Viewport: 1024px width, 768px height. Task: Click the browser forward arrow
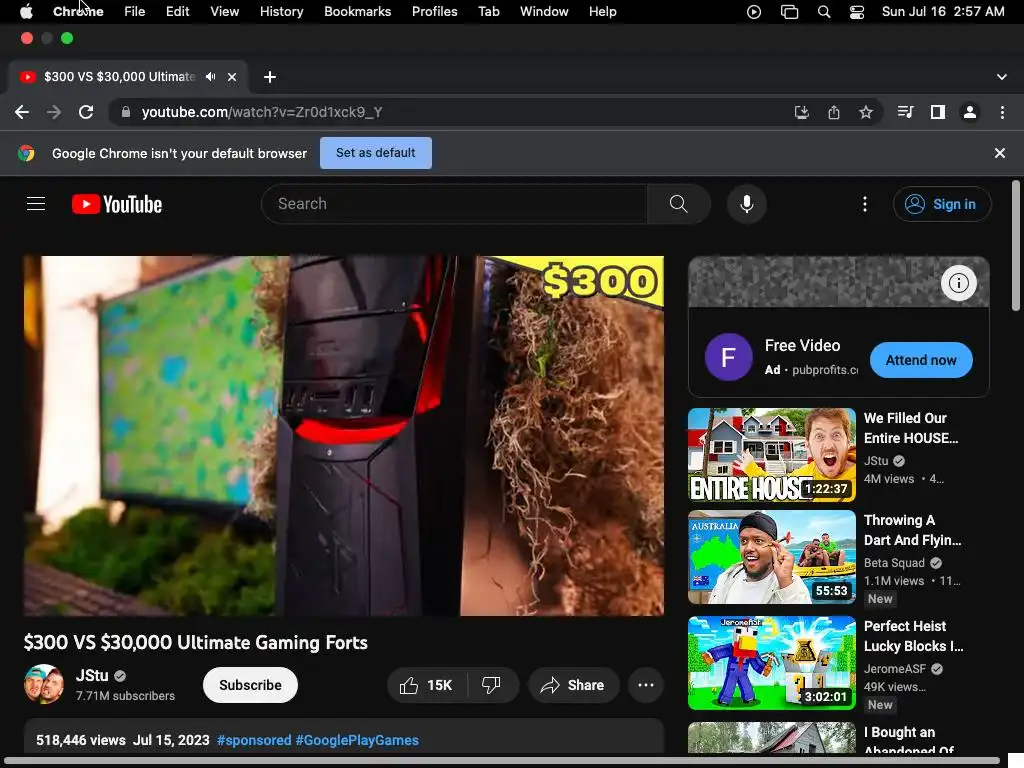pos(54,112)
